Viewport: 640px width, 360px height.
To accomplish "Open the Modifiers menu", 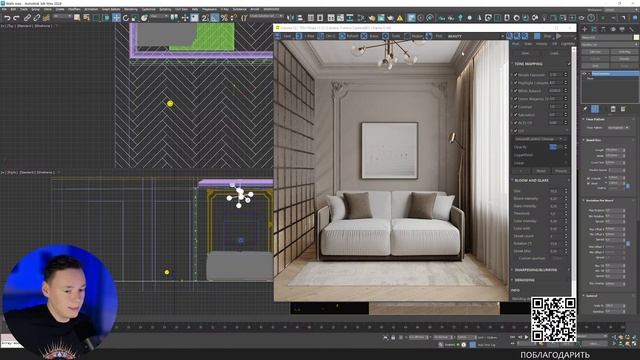I will (74, 9).
